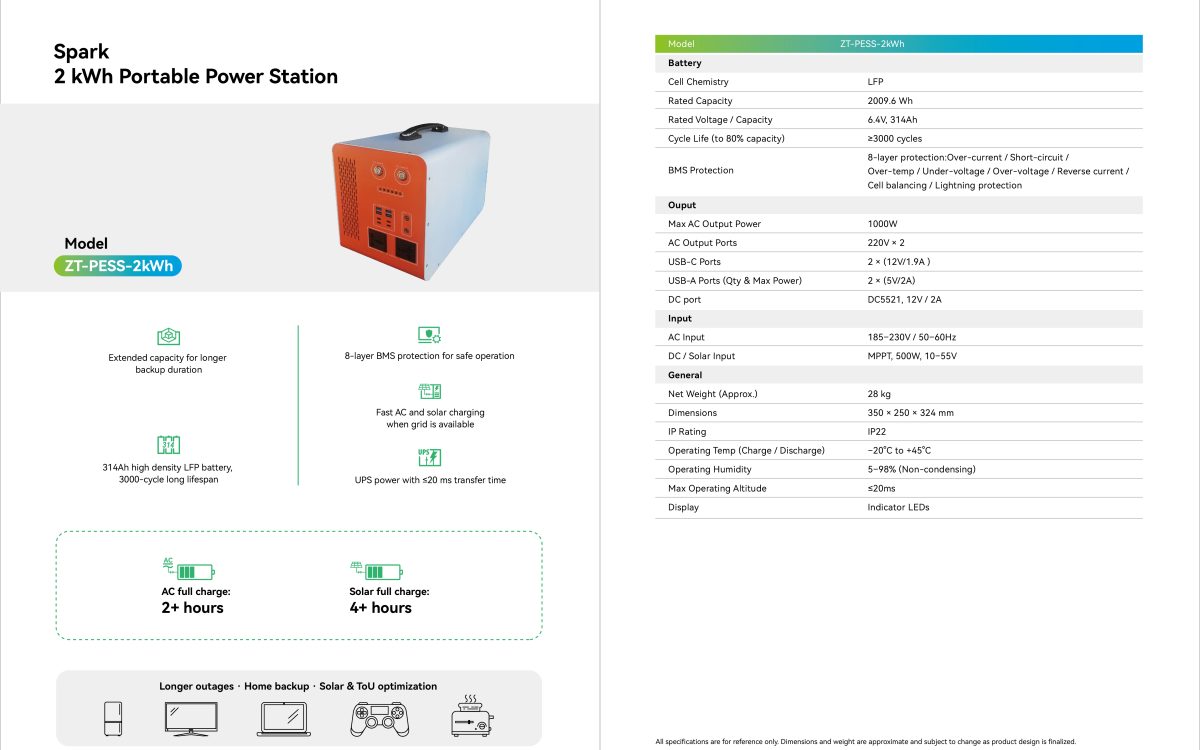1200x750 pixels.
Task: Click the Rated Capacity 2009.6 Wh value
Action: pos(890,101)
